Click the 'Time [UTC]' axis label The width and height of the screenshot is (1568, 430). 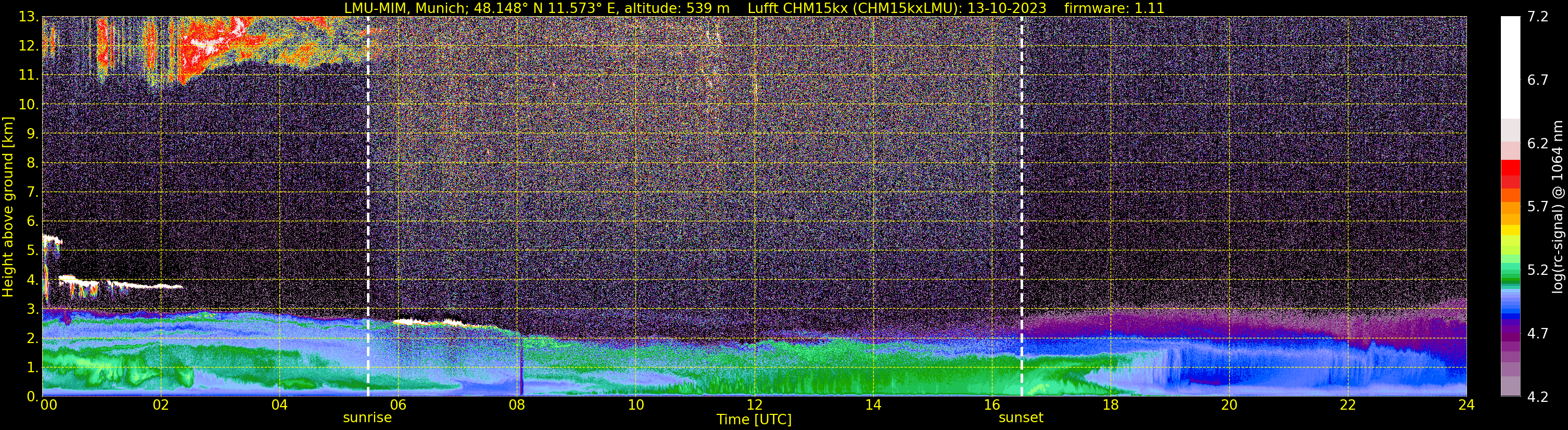tap(754, 419)
